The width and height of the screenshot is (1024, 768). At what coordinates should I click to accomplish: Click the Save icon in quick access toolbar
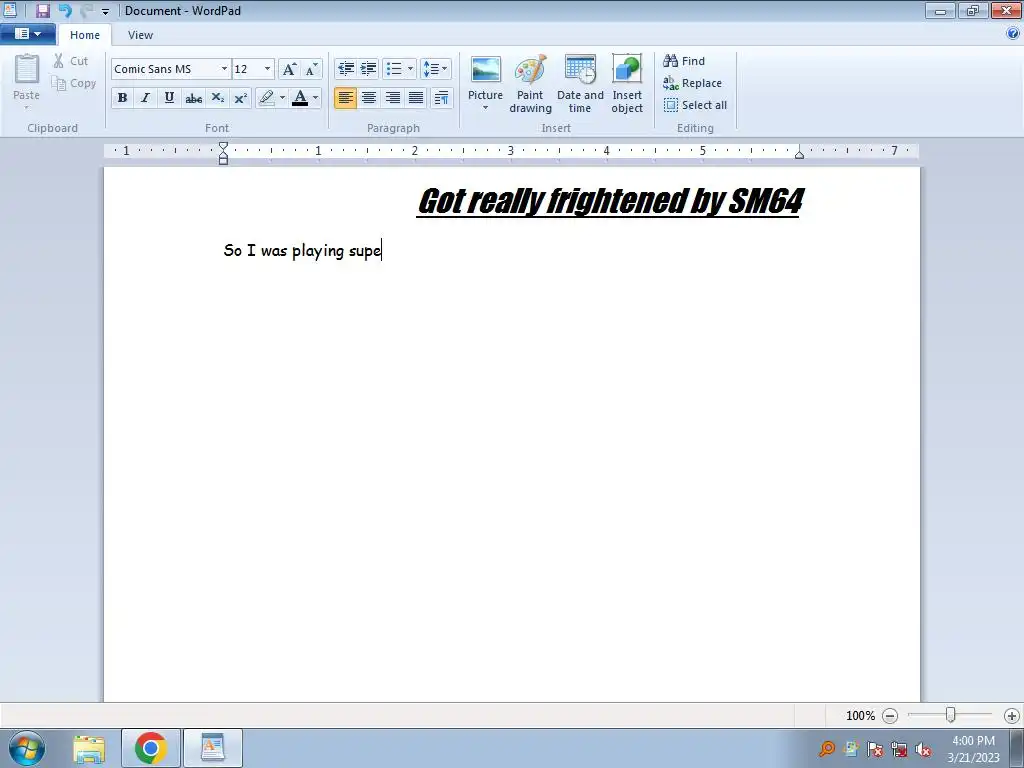pyautogui.click(x=42, y=10)
